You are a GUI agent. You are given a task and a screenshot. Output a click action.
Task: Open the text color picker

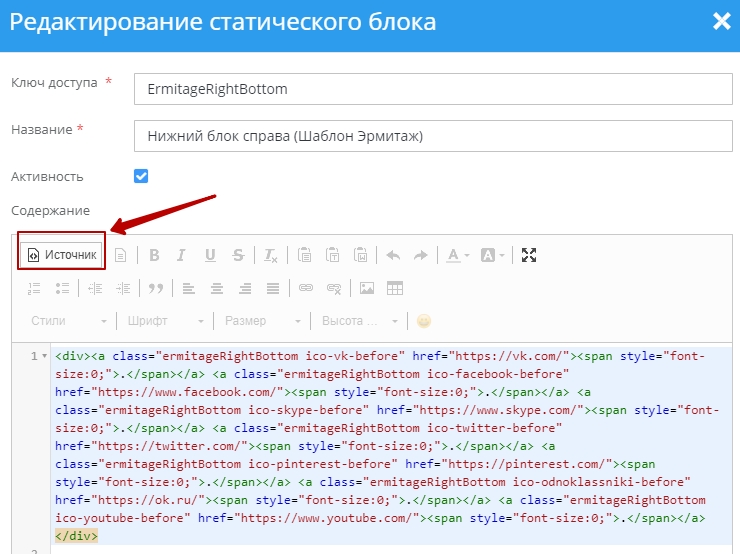click(457, 255)
